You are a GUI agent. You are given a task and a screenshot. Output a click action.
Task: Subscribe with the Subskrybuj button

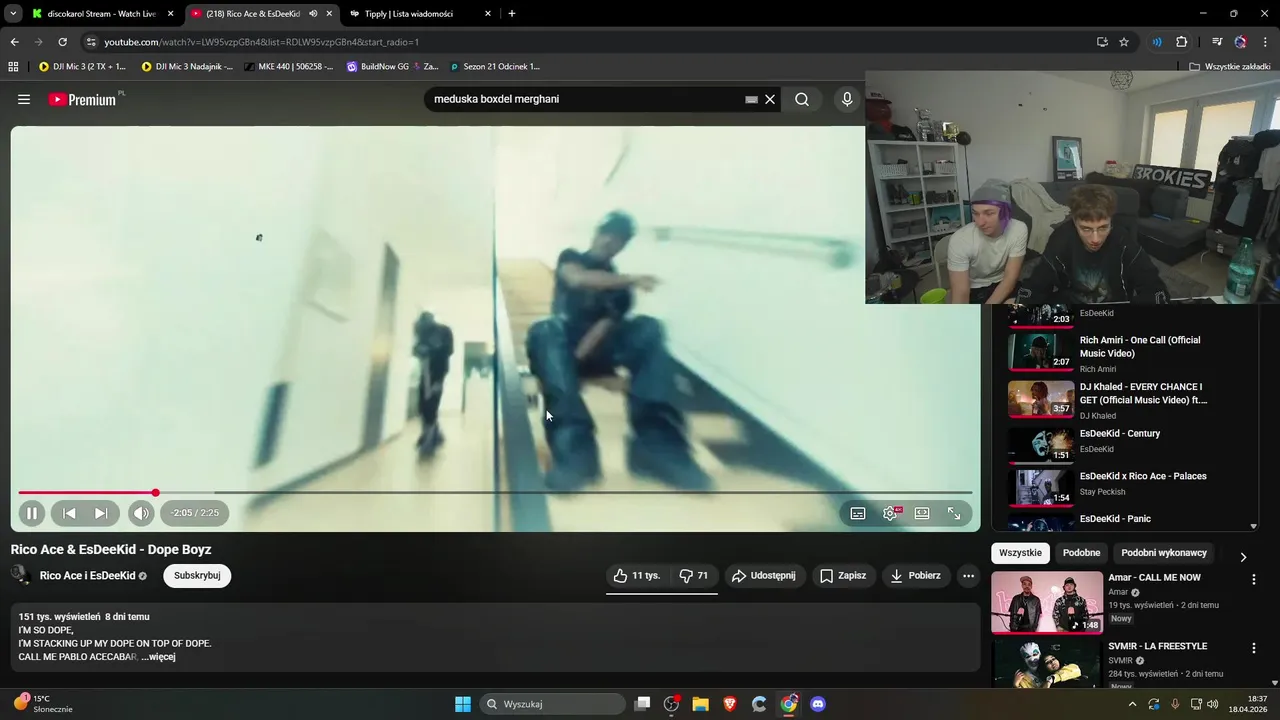click(x=197, y=576)
